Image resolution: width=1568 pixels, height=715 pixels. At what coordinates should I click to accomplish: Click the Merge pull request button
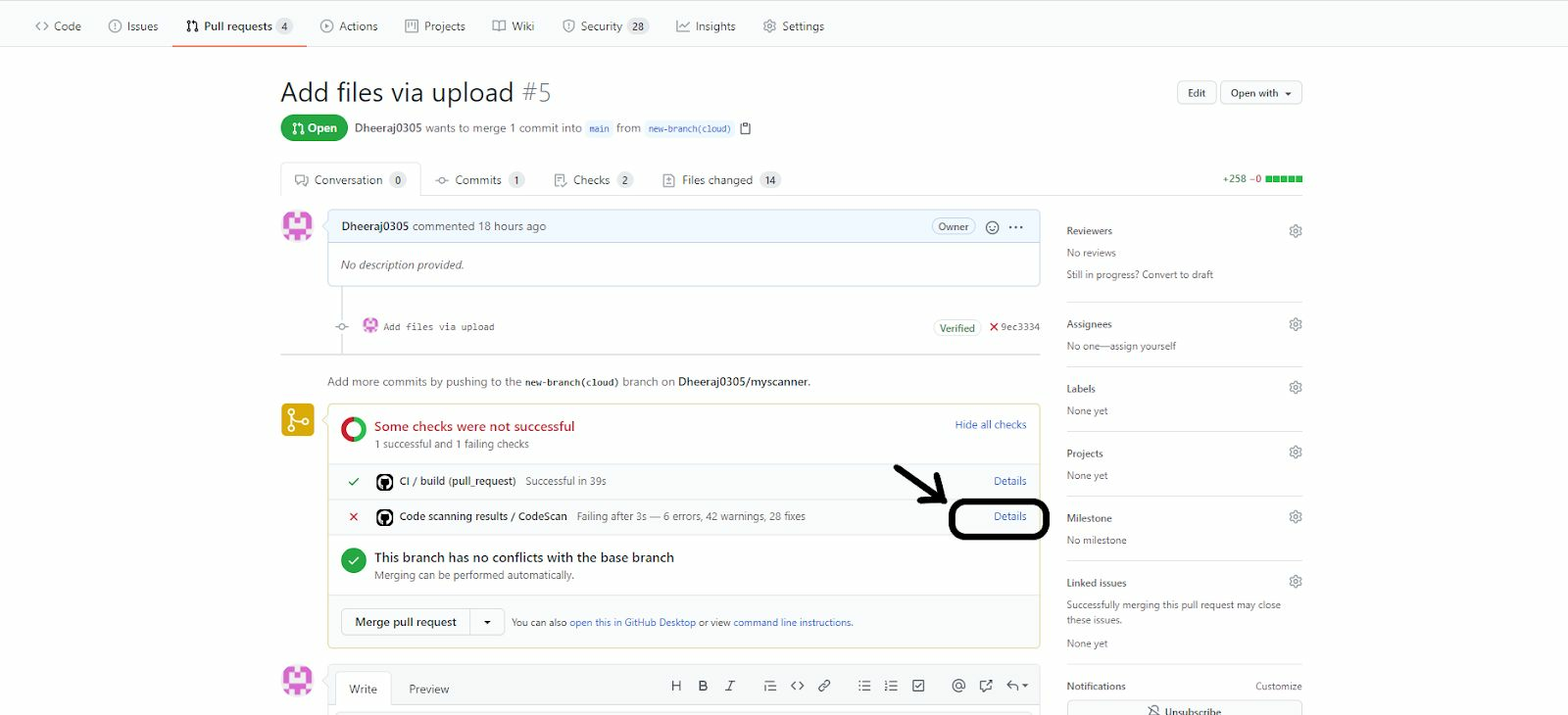406,623
